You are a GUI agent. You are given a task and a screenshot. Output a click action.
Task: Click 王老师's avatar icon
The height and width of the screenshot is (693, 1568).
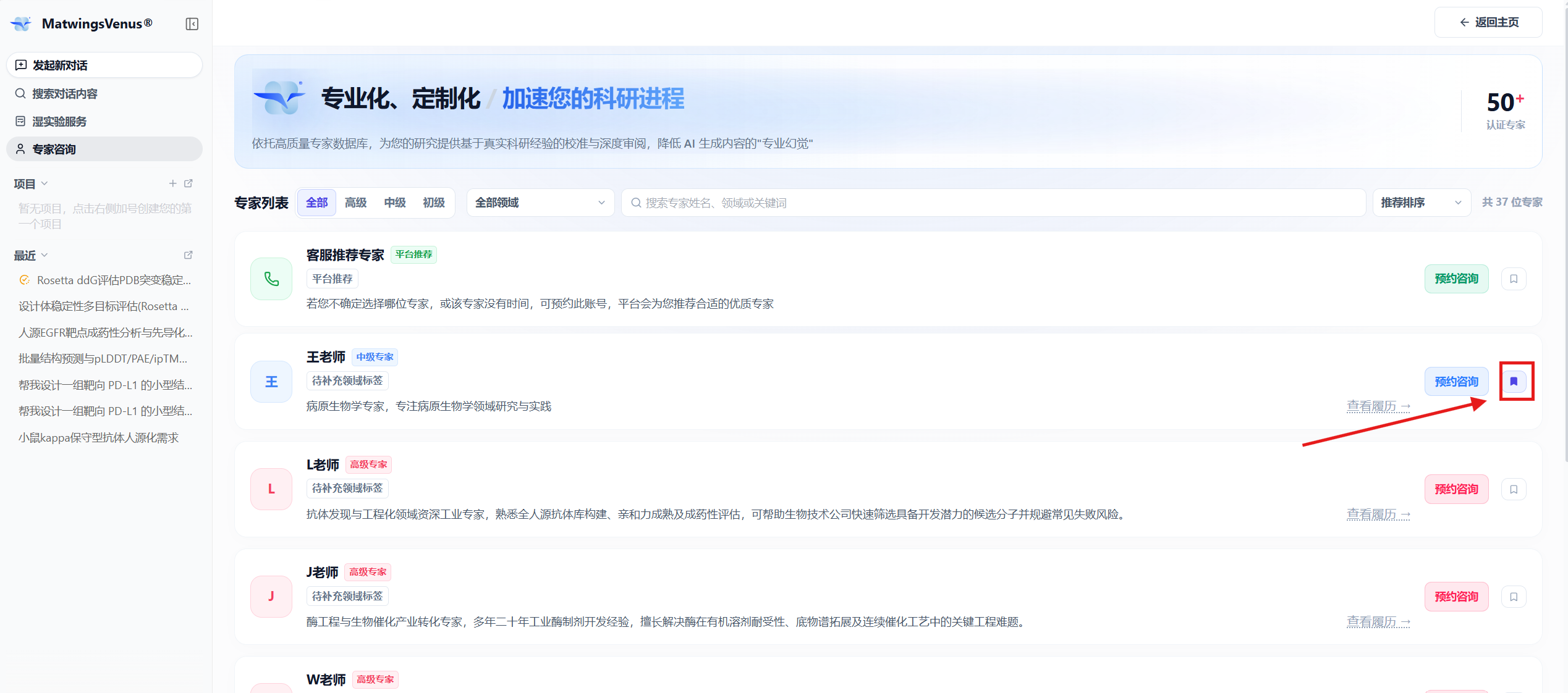[x=271, y=382]
